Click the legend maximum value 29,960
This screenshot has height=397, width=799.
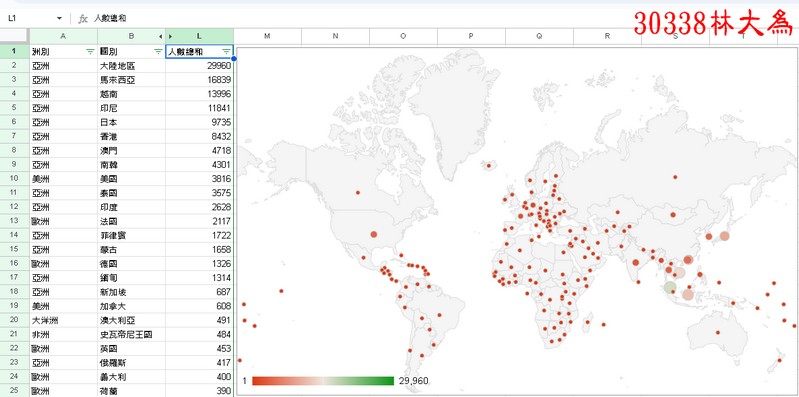tap(413, 381)
